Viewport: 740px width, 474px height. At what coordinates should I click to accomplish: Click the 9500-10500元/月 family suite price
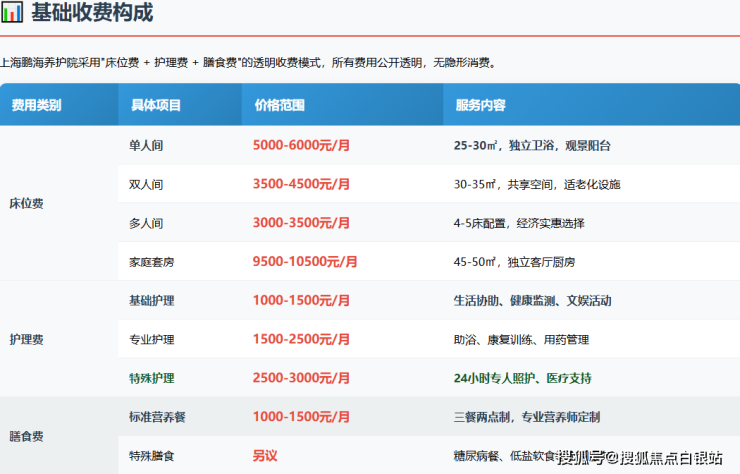click(305, 262)
